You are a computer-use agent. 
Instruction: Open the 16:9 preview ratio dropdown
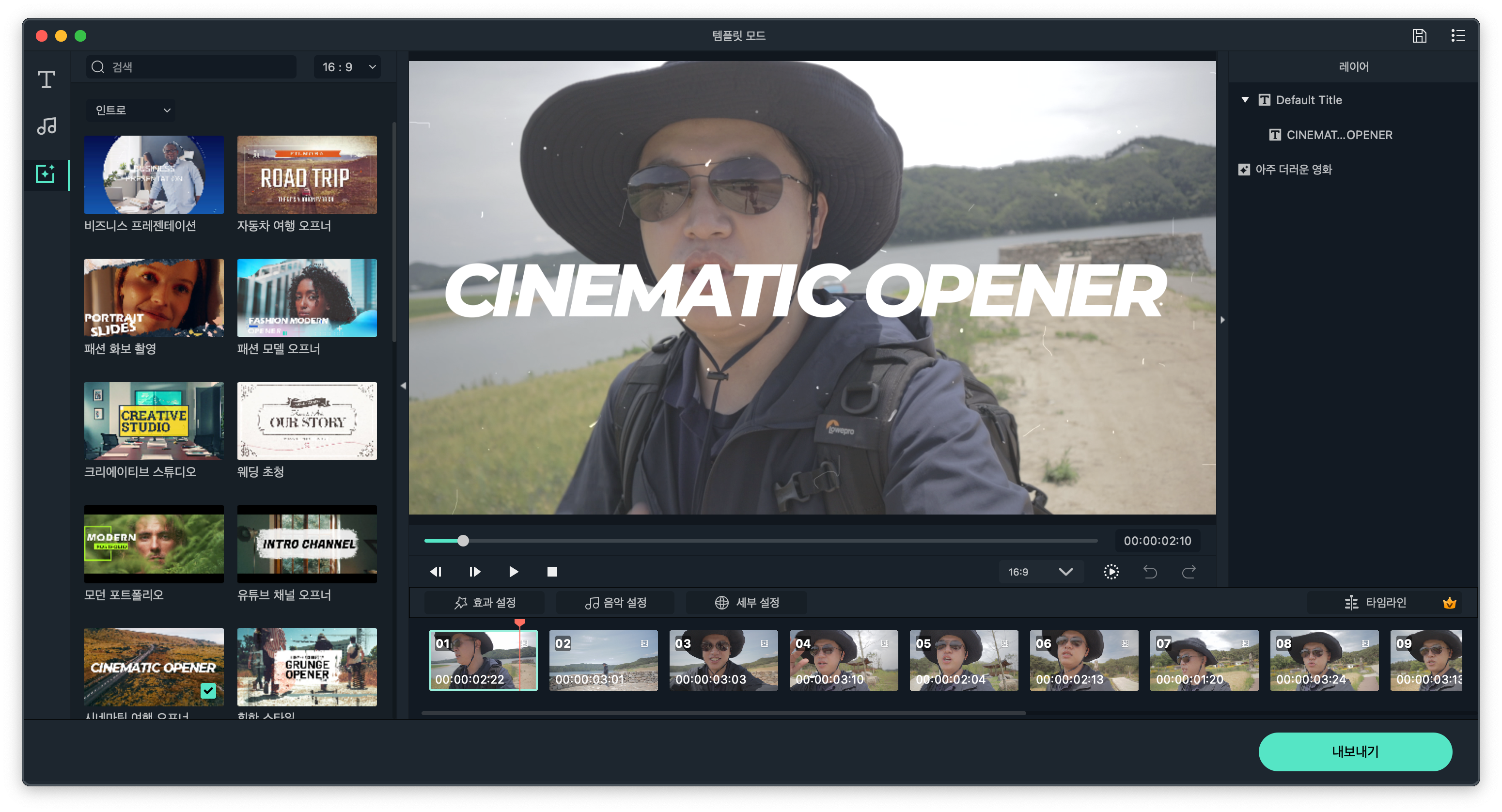coord(1041,572)
